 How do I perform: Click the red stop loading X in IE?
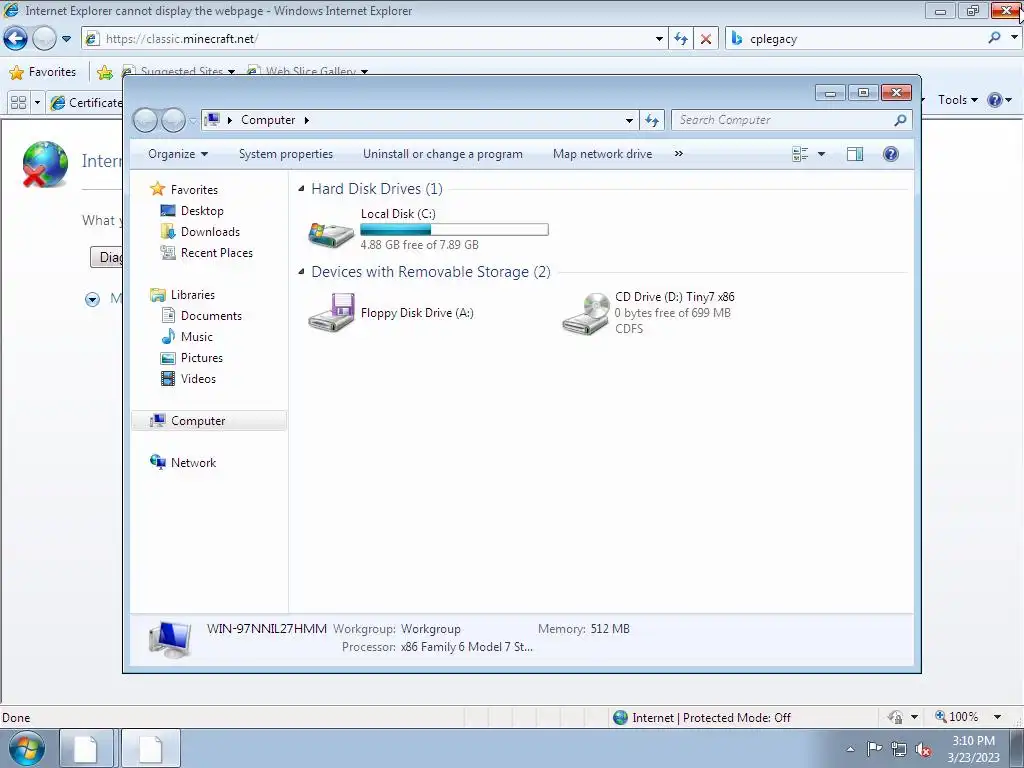pos(706,39)
